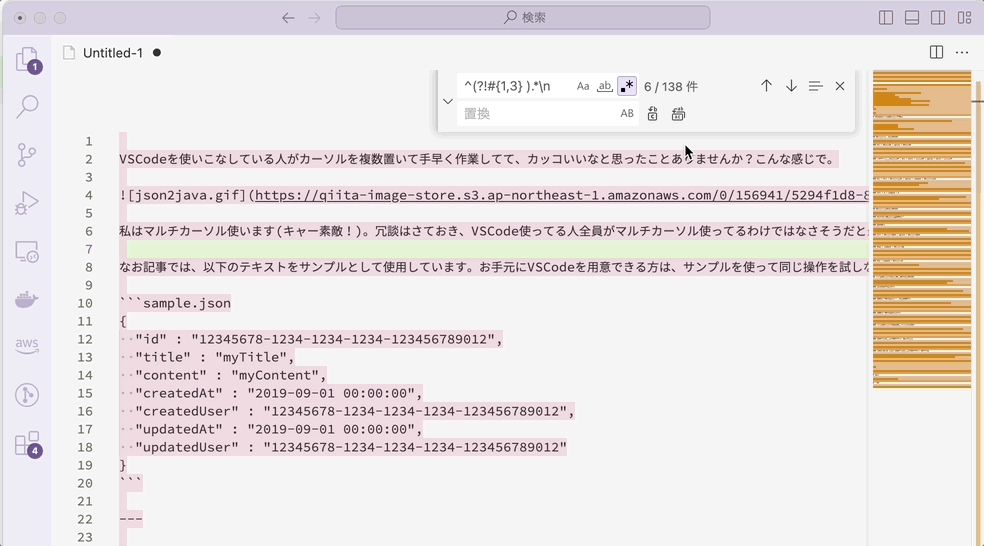Open the Remote Explorer view
This screenshot has height=546, width=984.
click(27, 251)
